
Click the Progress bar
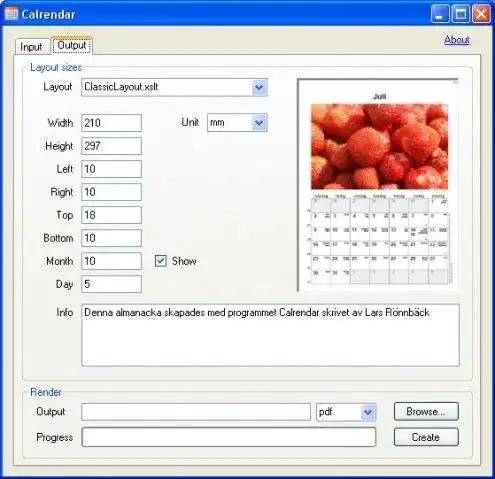click(x=229, y=437)
